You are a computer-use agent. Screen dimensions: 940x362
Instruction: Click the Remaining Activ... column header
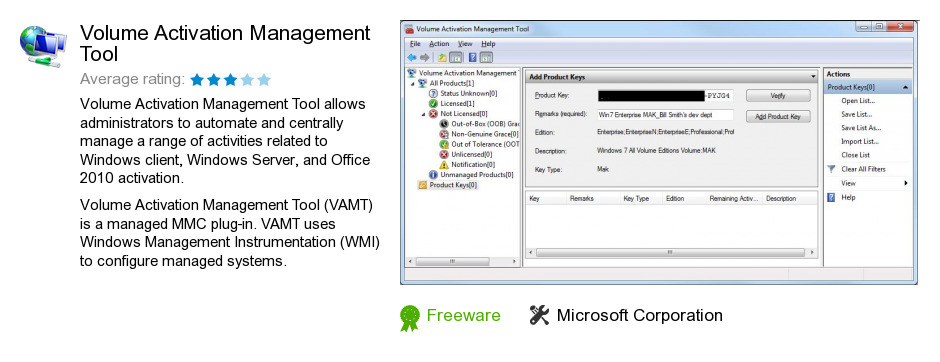click(x=733, y=198)
